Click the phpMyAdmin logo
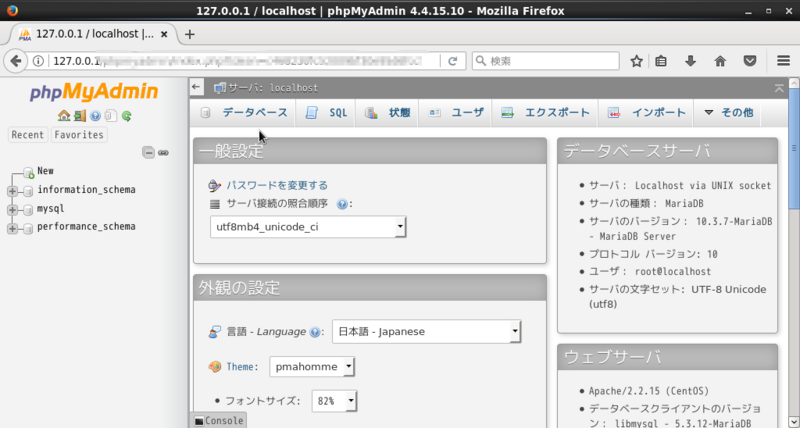The width and height of the screenshot is (800, 428). [94, 92]
